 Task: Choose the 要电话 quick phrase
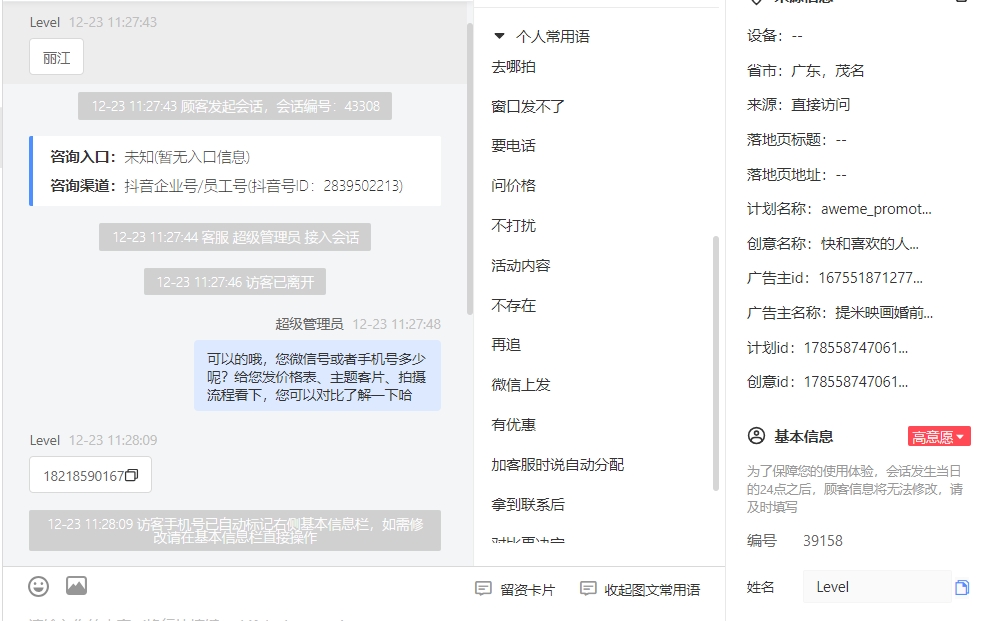point(513,146)
